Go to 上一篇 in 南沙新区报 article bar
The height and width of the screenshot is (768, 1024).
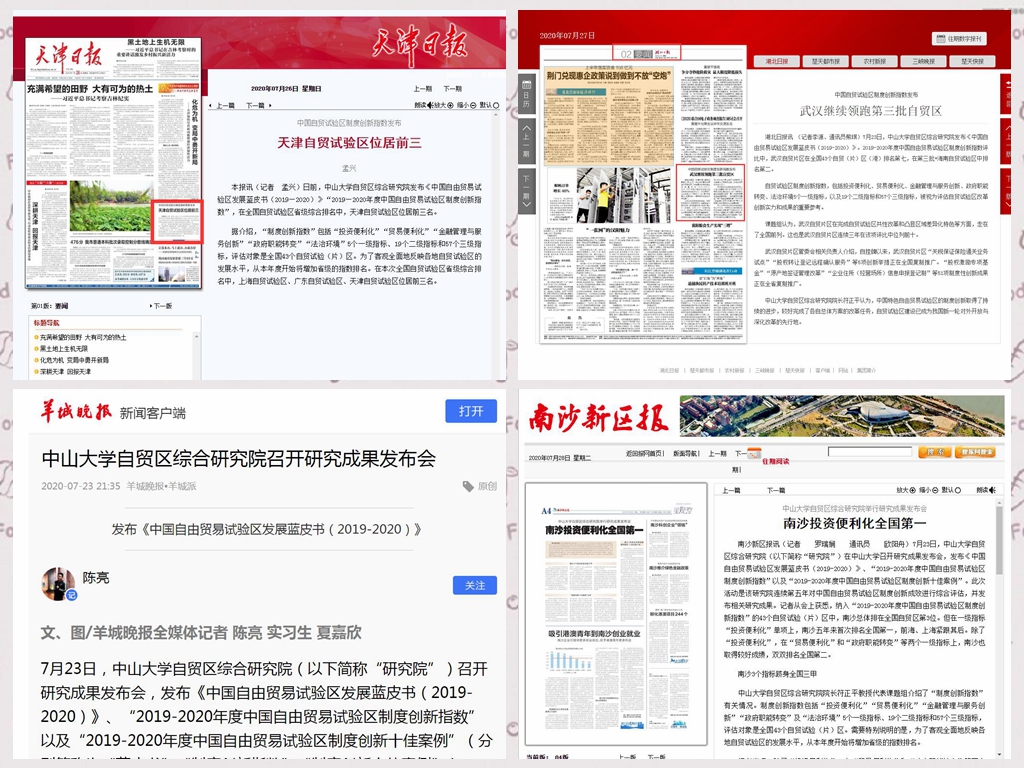(731, 490)
